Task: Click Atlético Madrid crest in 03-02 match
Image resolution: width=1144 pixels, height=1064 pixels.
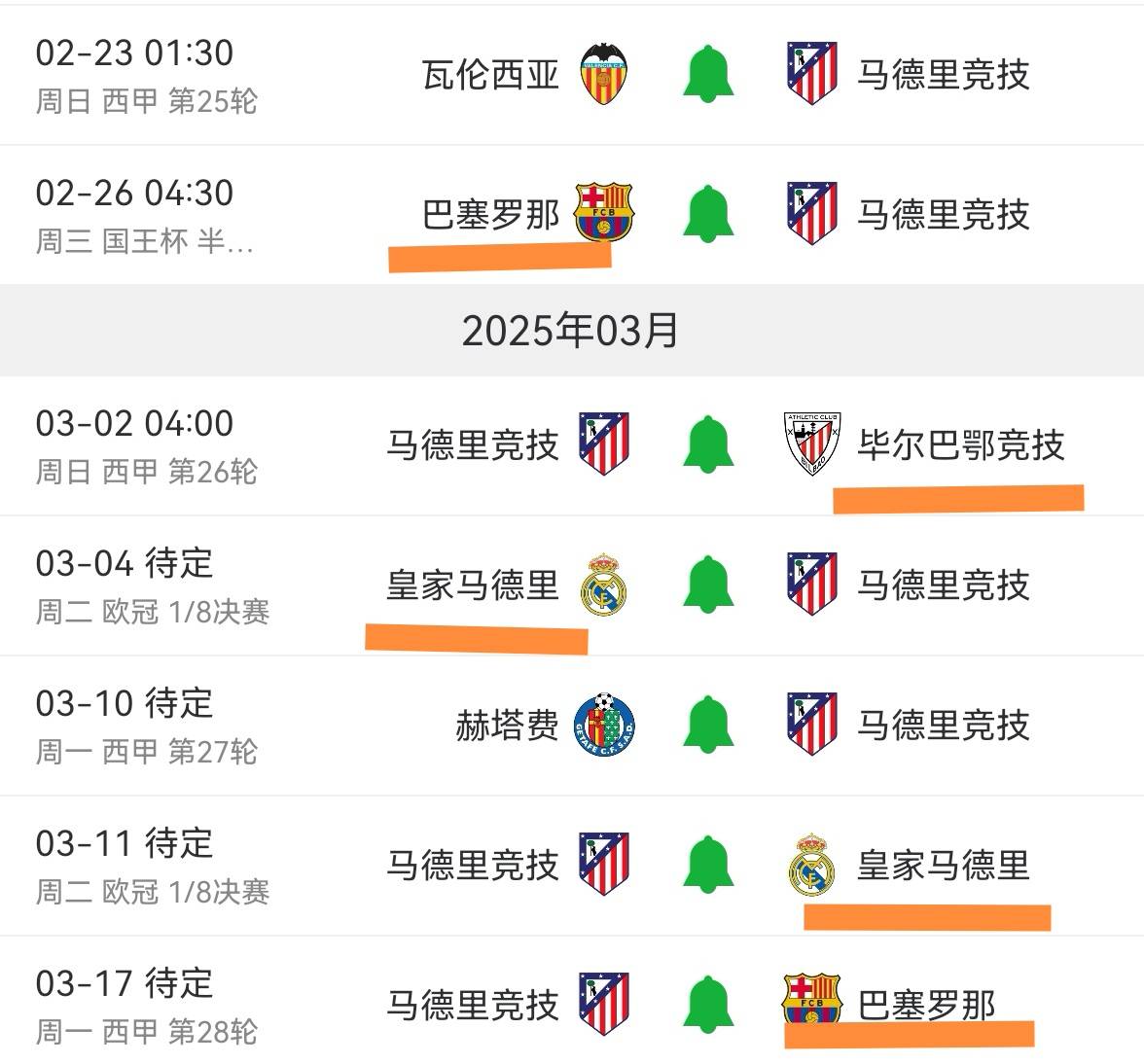Action: [603, 443]
